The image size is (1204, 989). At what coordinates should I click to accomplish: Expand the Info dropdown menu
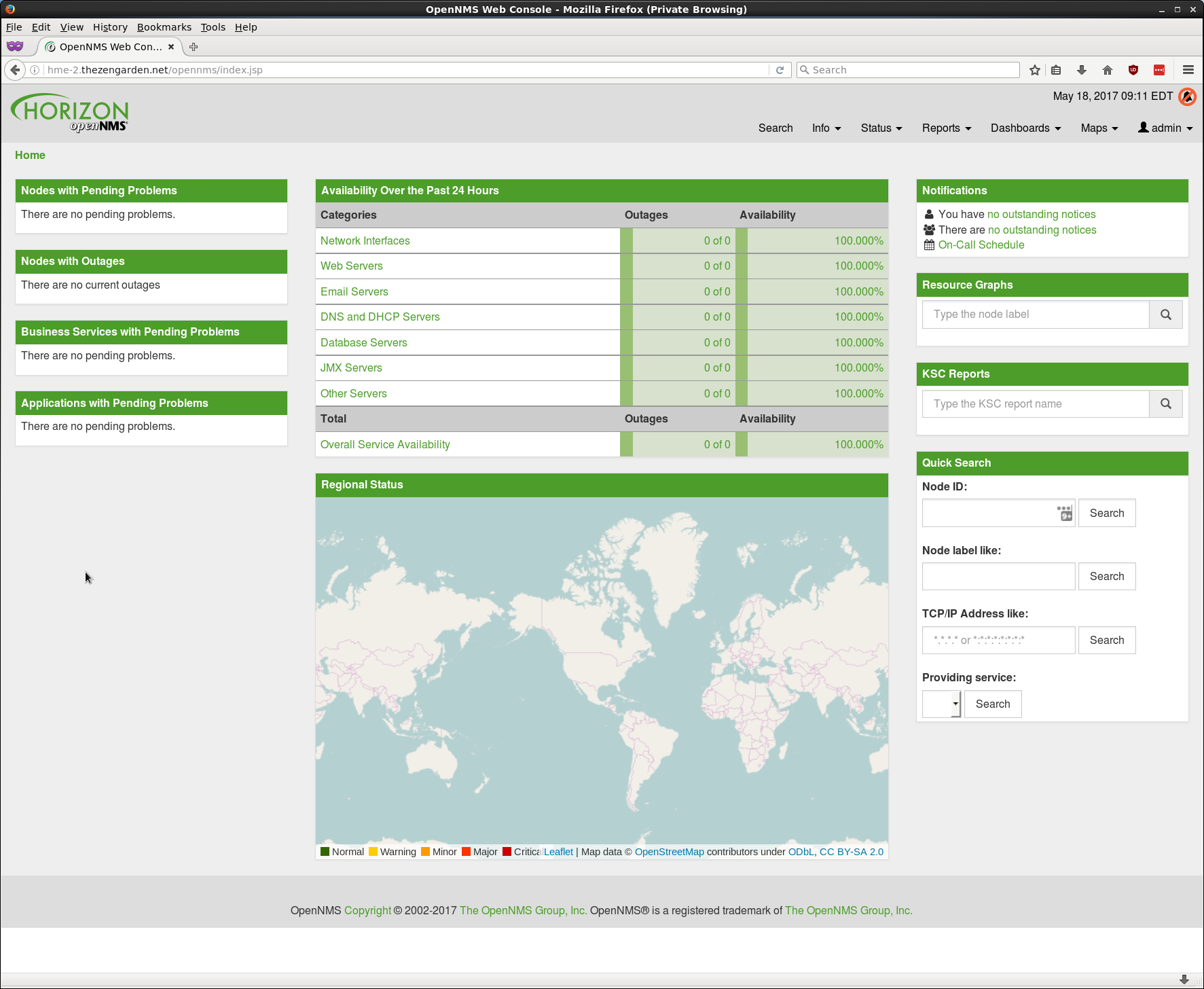[x=826, y=128]
